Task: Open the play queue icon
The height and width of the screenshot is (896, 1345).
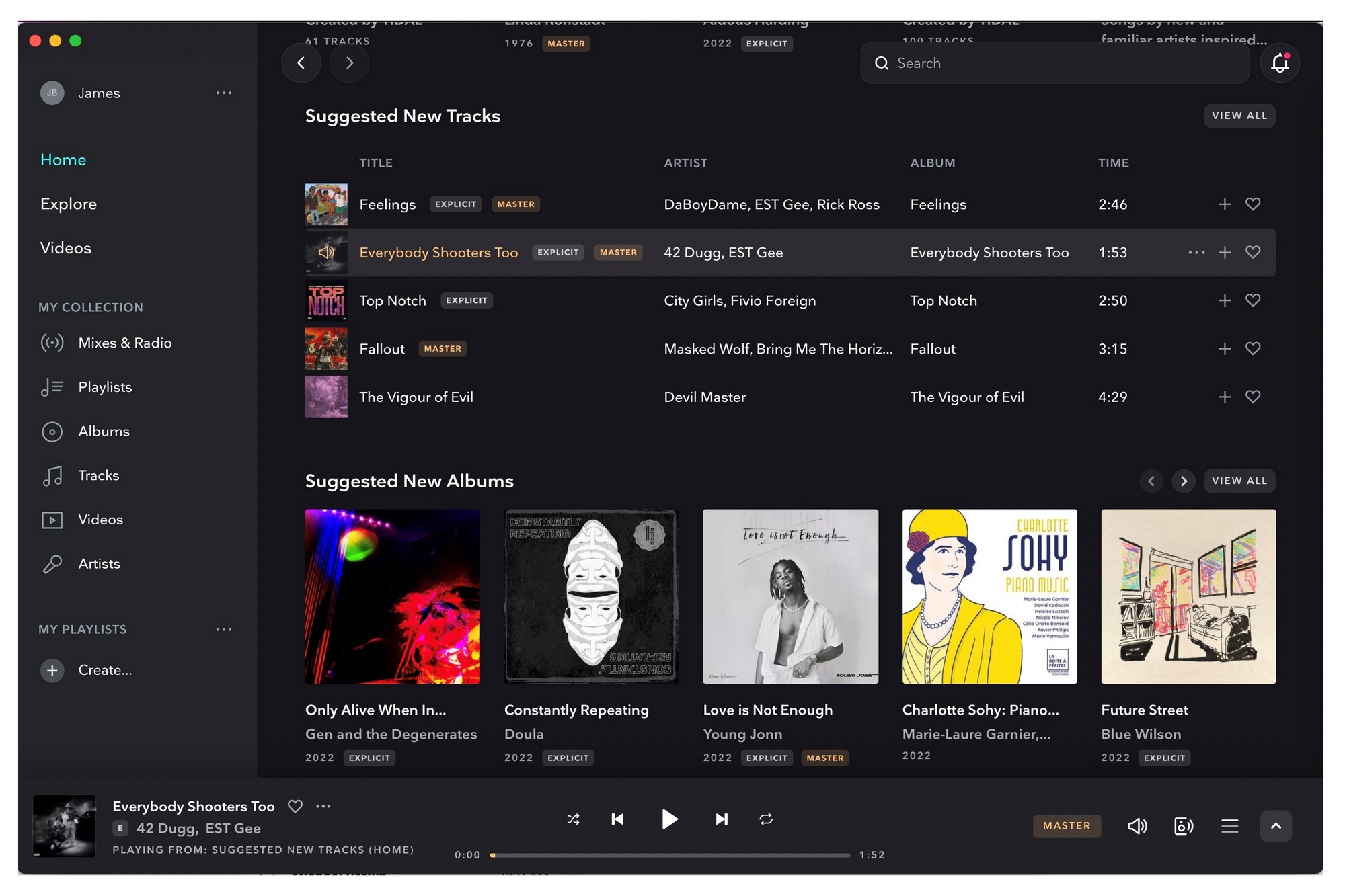Action: (1229, 826)
